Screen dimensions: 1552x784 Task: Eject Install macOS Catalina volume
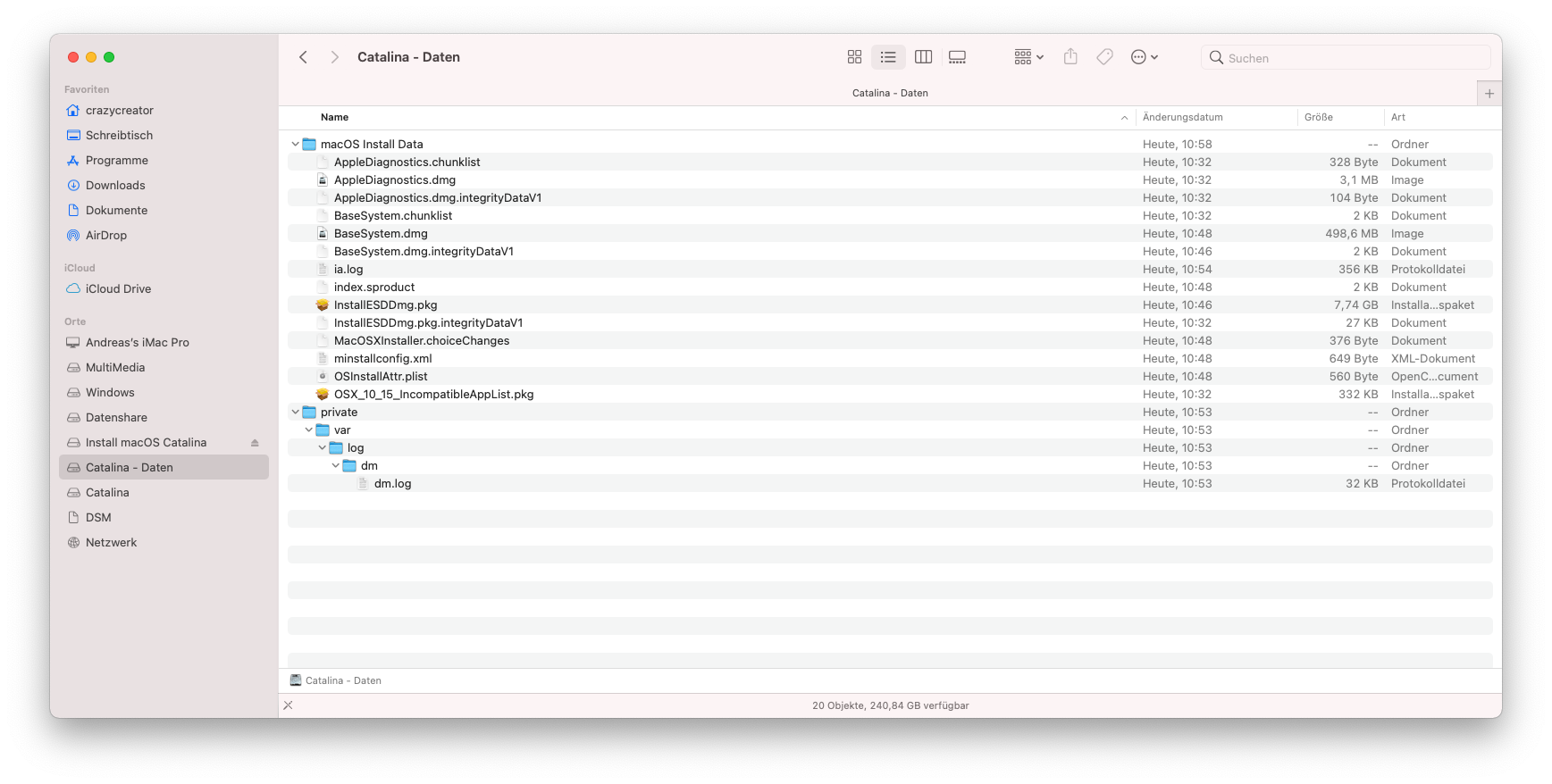coord(255,443)
